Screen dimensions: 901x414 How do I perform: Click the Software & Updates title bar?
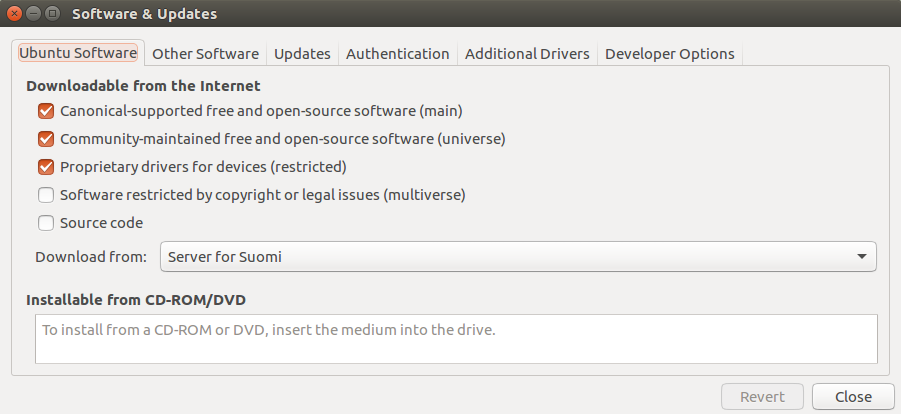(450, 14)
